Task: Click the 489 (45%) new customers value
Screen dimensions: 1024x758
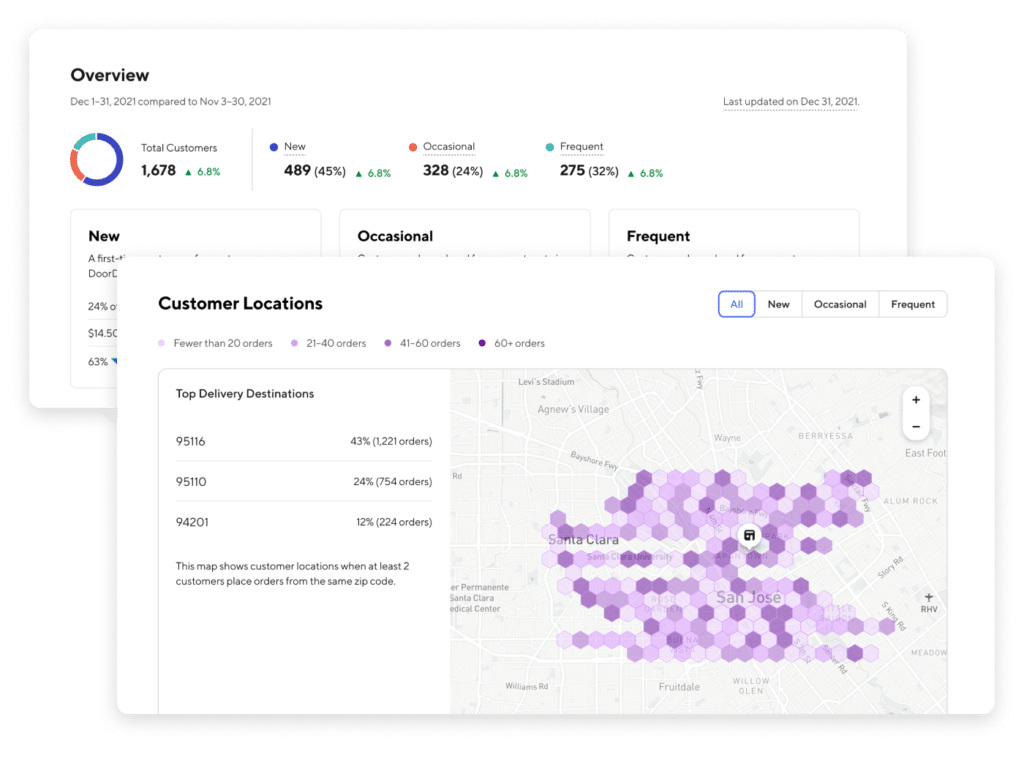Action: (314, 170)
